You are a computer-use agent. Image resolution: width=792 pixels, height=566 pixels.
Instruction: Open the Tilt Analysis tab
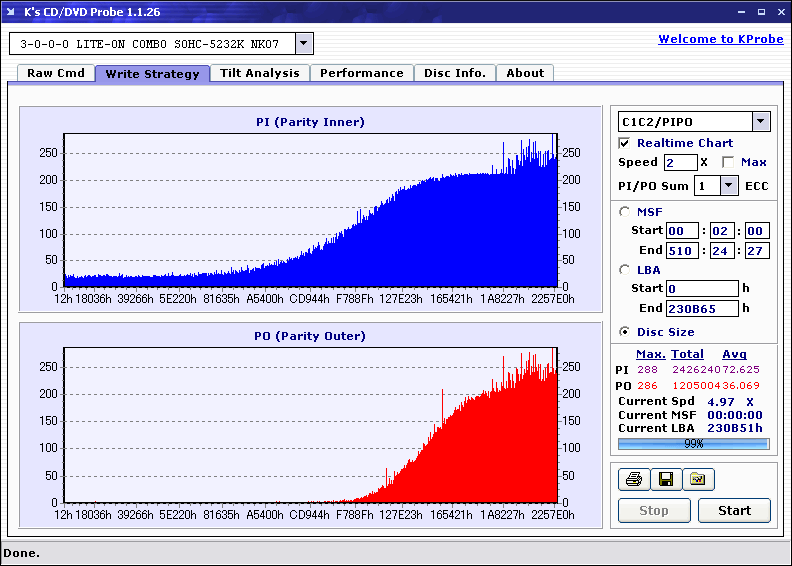[260, 73]
